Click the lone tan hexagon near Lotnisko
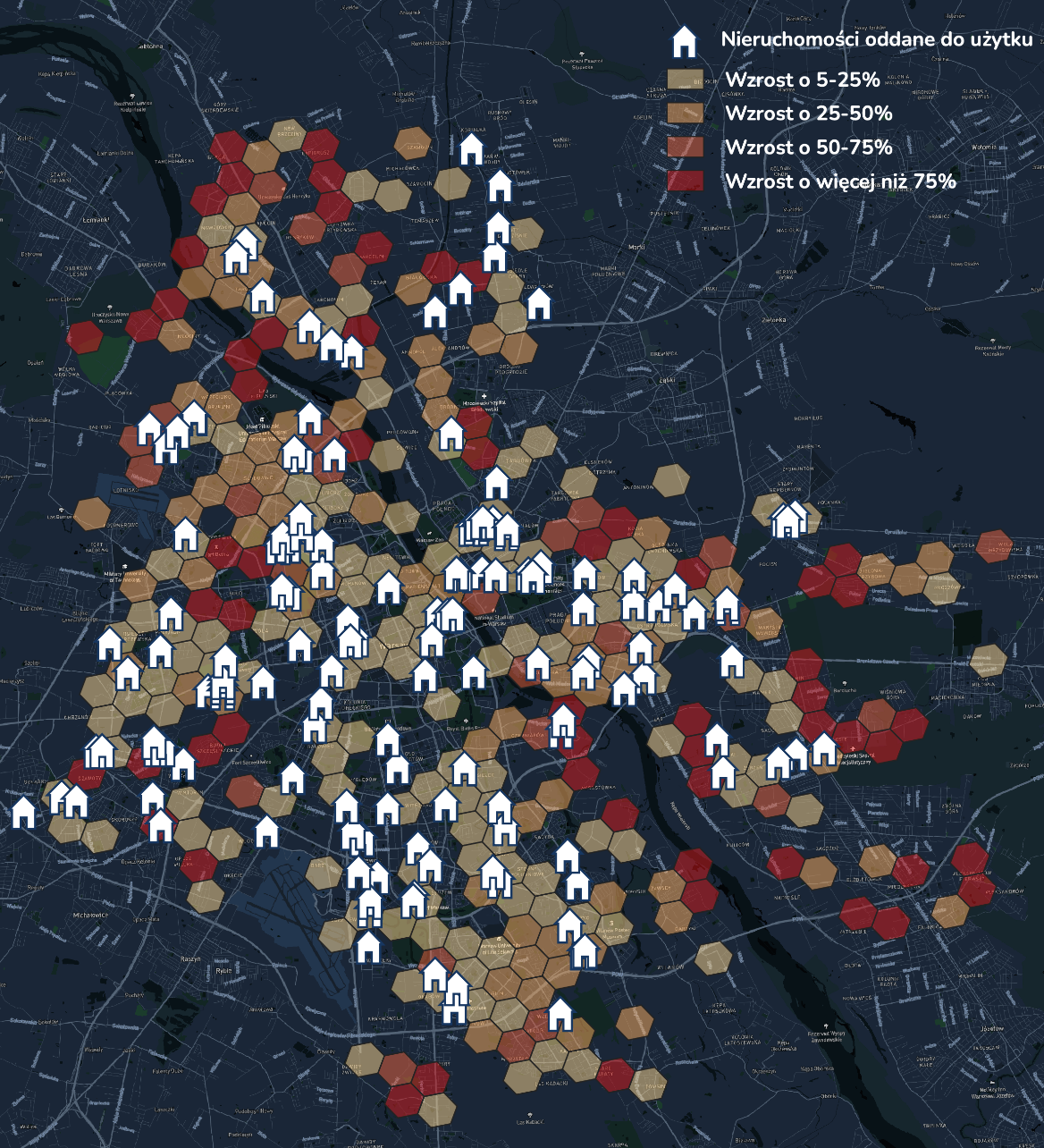Image resolution: width=1044 pixels, height=1148 pixels. [92, 512]
